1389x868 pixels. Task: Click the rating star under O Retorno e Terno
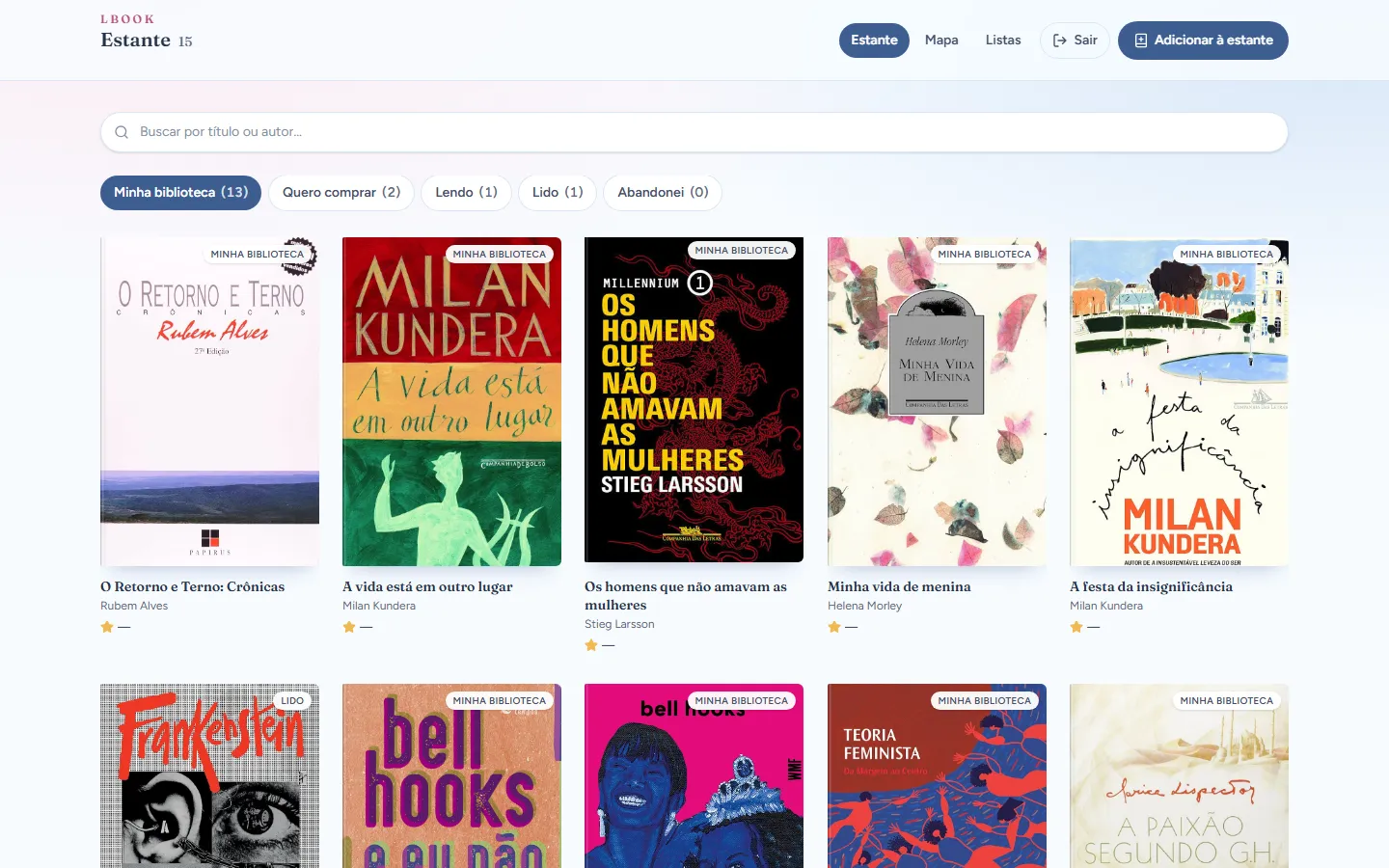coord(107,627)
